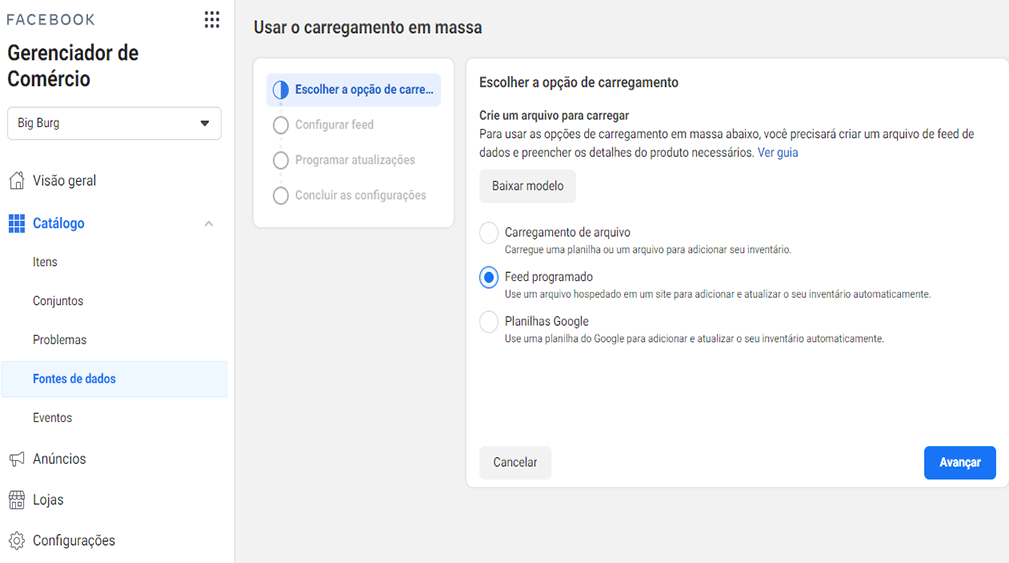This screenshot has width=1009, height=563.
Task: Click the Avançar button
Action: [x=959, y=463]
